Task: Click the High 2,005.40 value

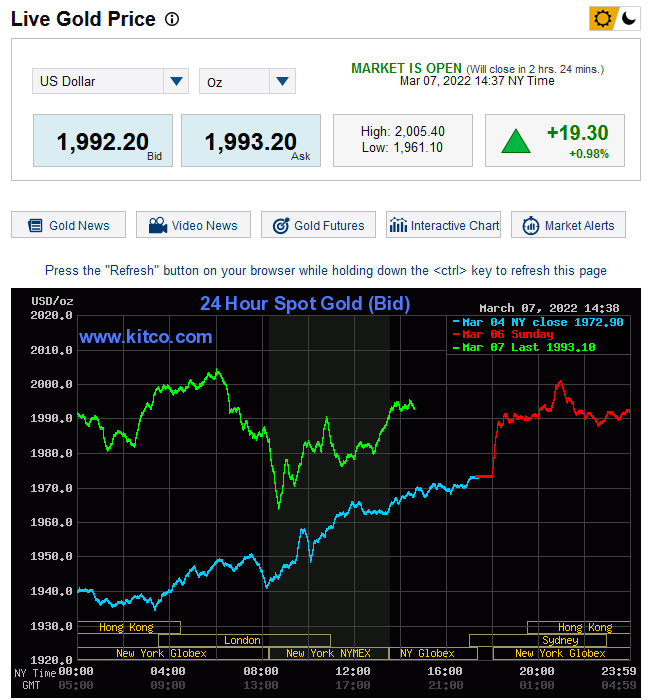Action: (403, 132)
